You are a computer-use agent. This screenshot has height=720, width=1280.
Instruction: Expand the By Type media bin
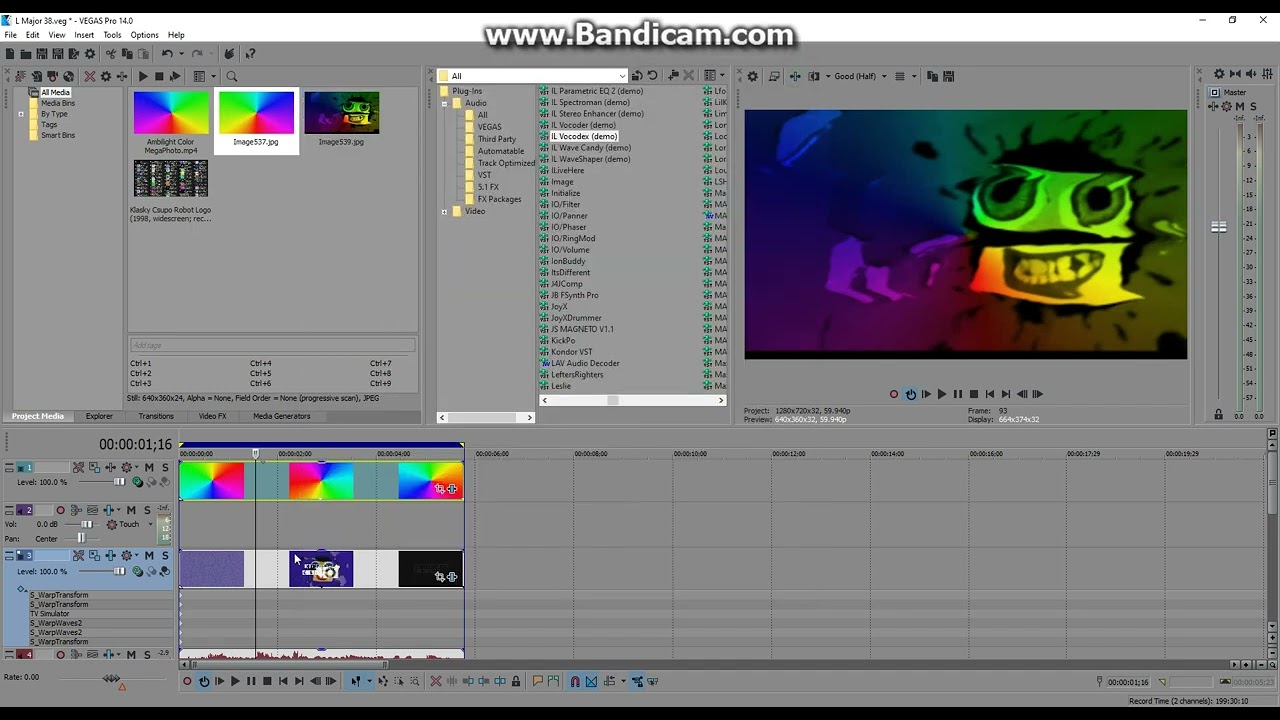pos(21,114)
